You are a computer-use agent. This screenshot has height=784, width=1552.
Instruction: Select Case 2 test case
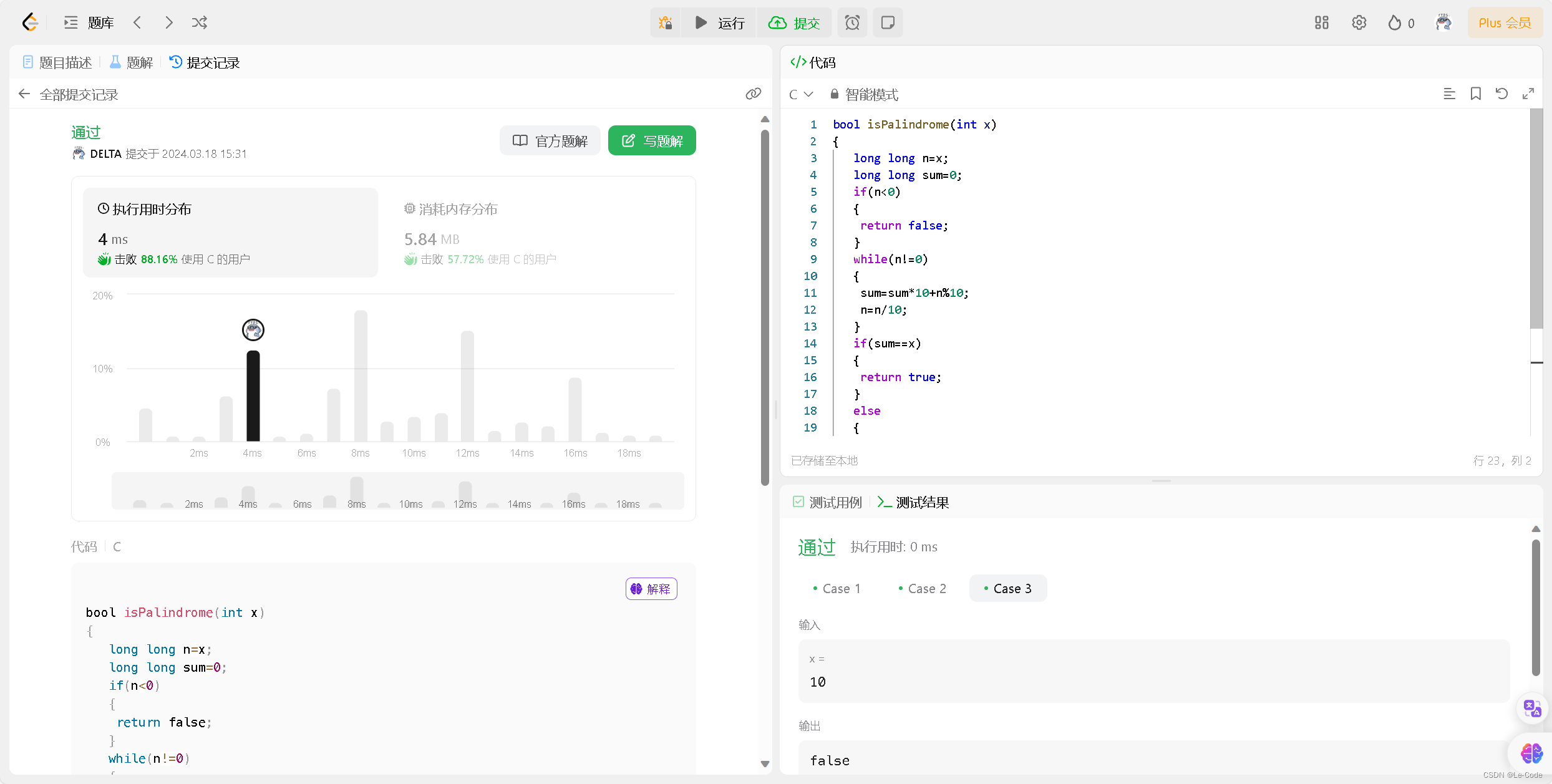923,589
